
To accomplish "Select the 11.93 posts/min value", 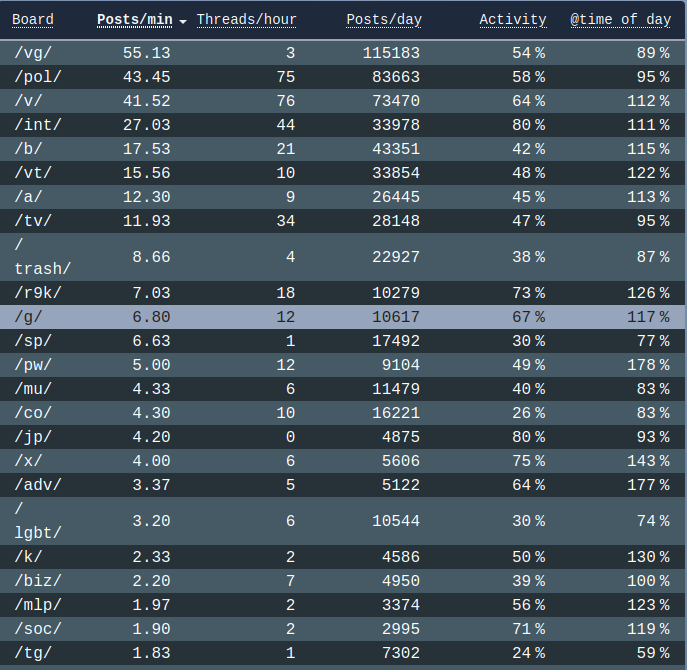I will click(x=146, y=221).
